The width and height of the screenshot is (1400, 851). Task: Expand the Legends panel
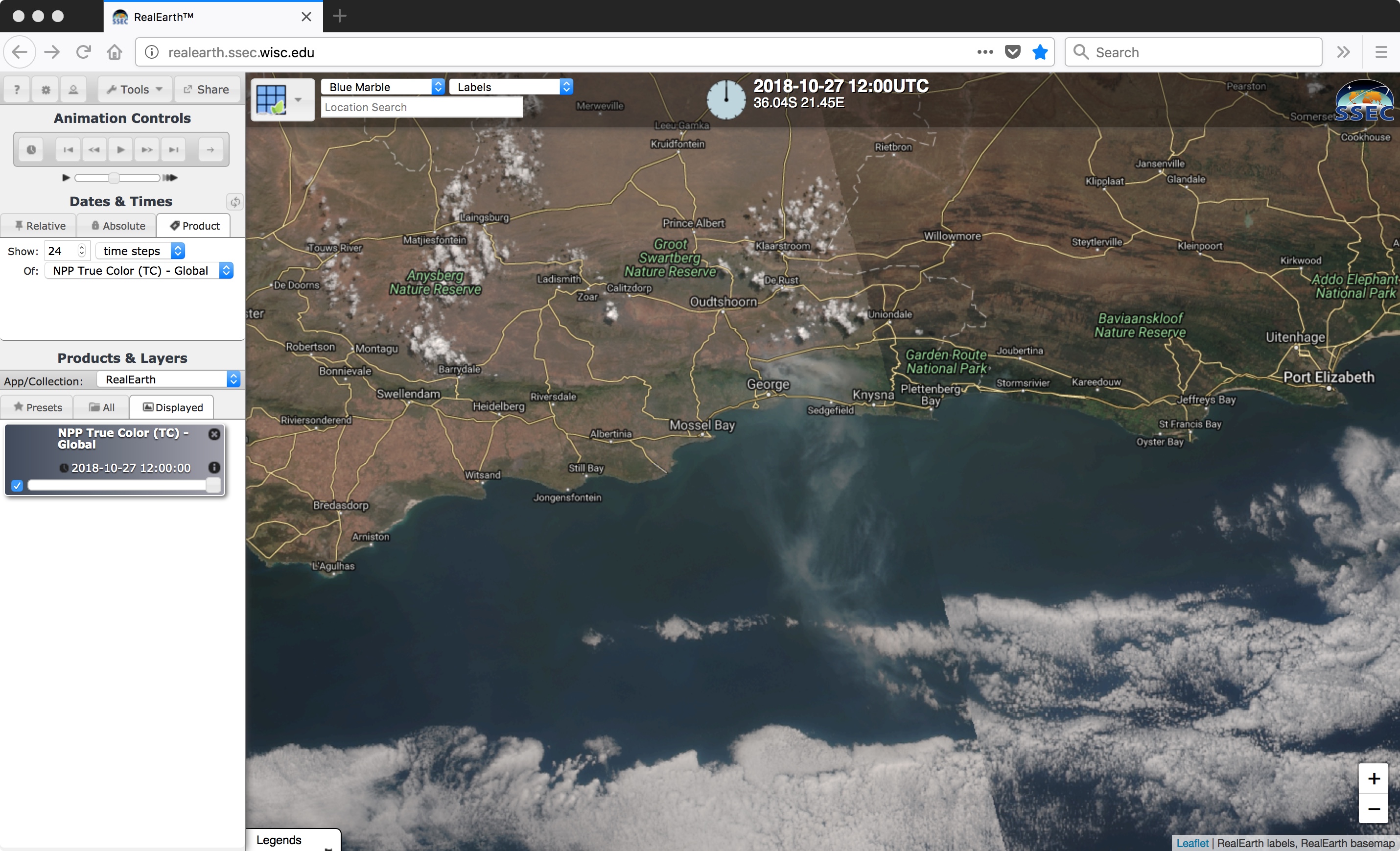[293, 840]
